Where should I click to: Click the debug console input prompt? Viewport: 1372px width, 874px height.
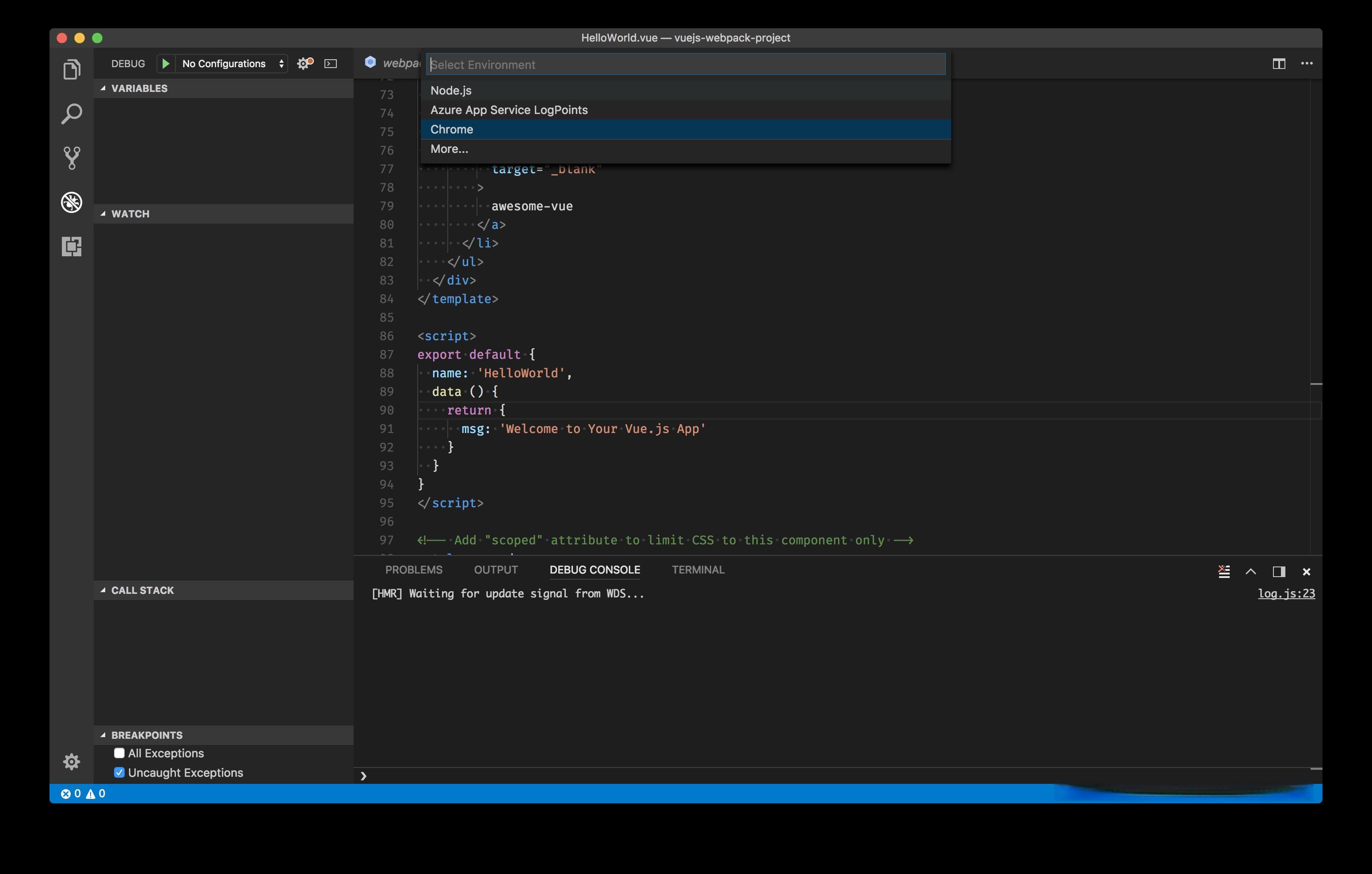pyautogui.click(x=838, y=775)
